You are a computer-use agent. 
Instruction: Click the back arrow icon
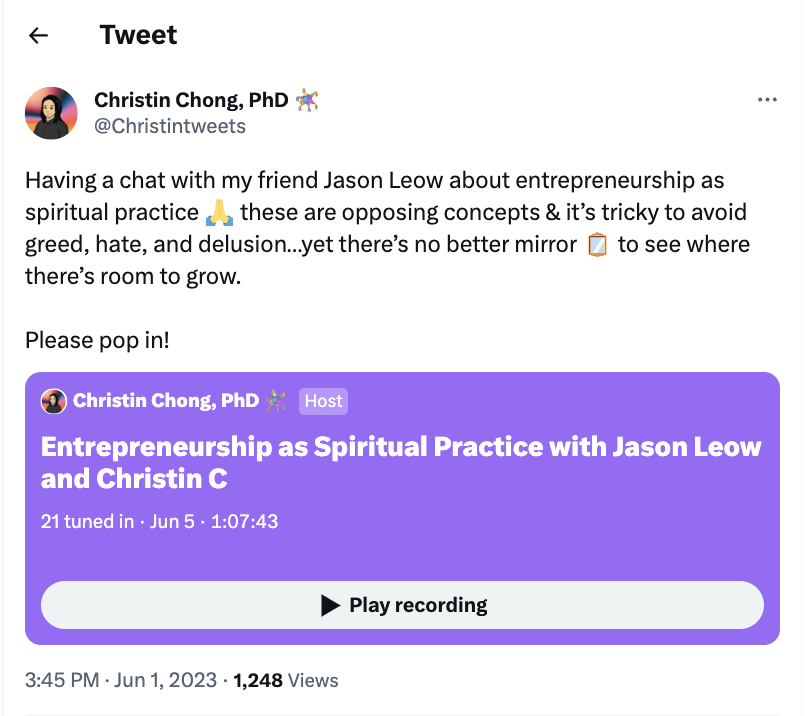coord(38,36)
